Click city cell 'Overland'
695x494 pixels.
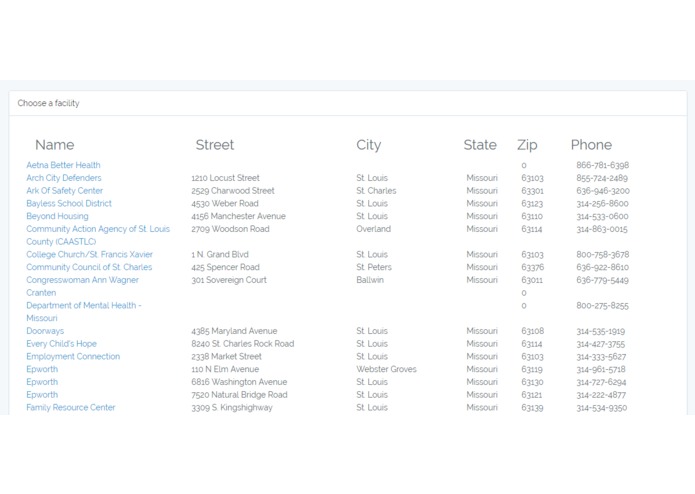click(x=374, y=229)
